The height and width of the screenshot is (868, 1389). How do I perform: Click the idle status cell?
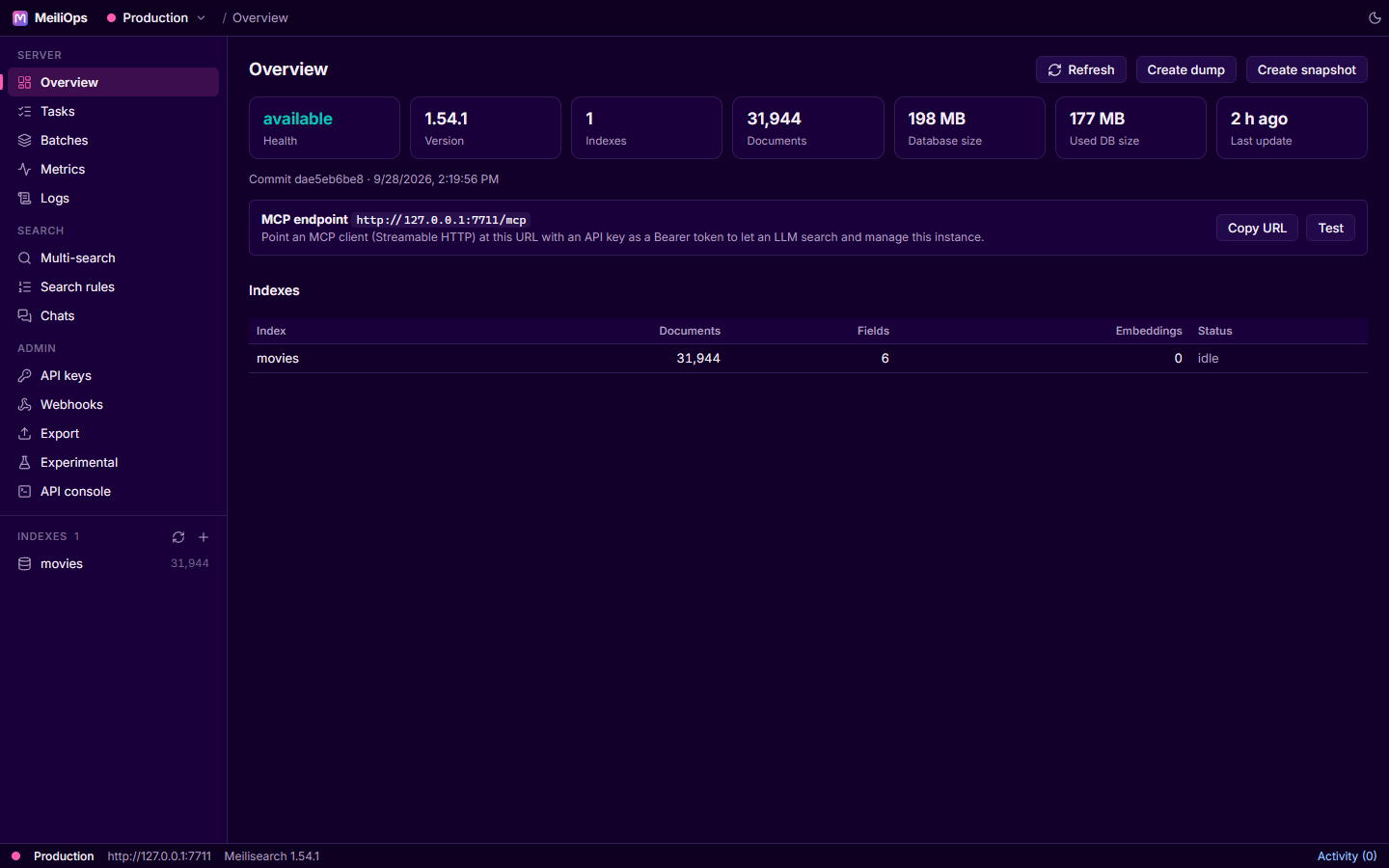pyautogui.click(x=1209, y=359)
